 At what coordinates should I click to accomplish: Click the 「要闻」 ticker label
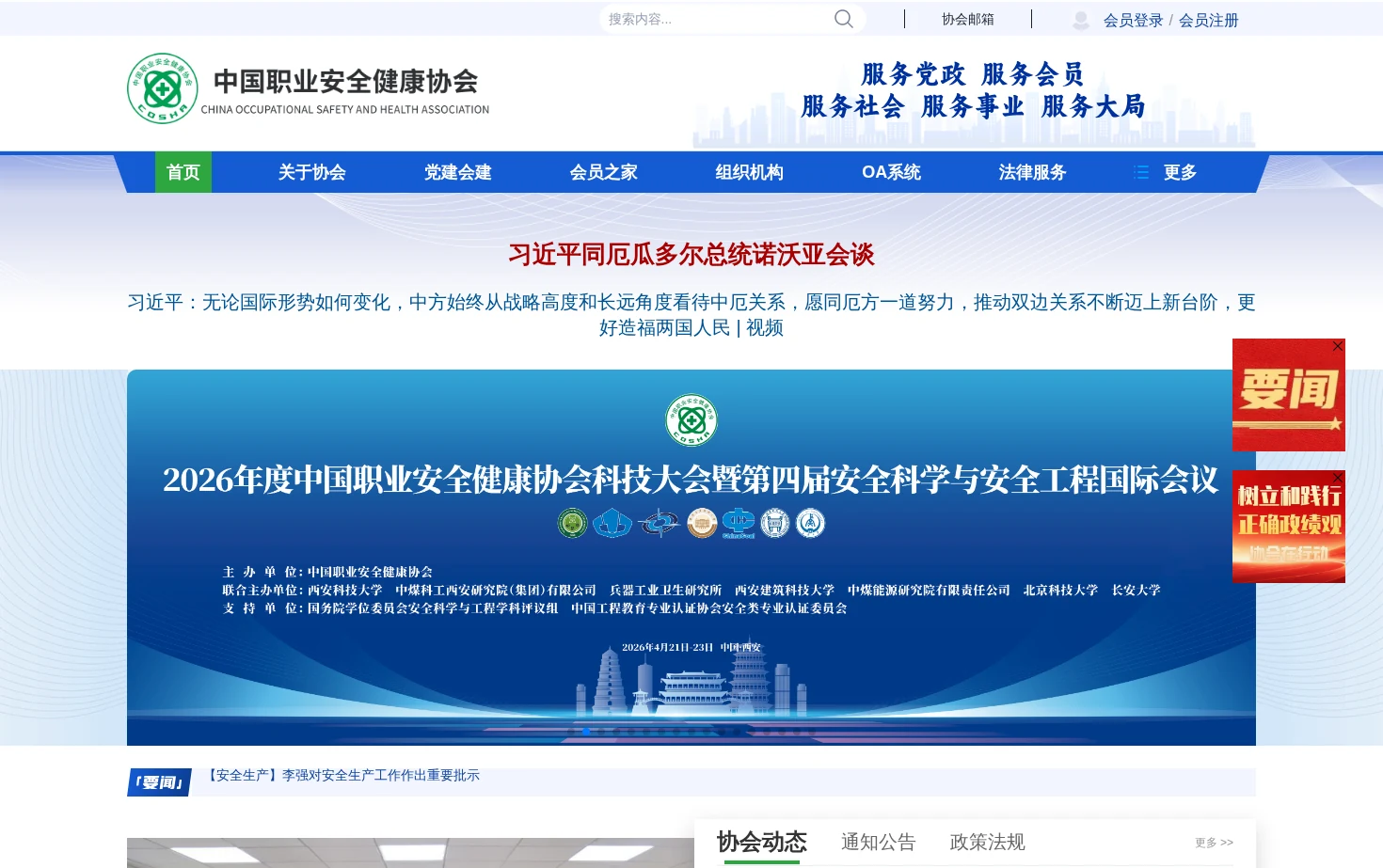[x=159, y=782]
